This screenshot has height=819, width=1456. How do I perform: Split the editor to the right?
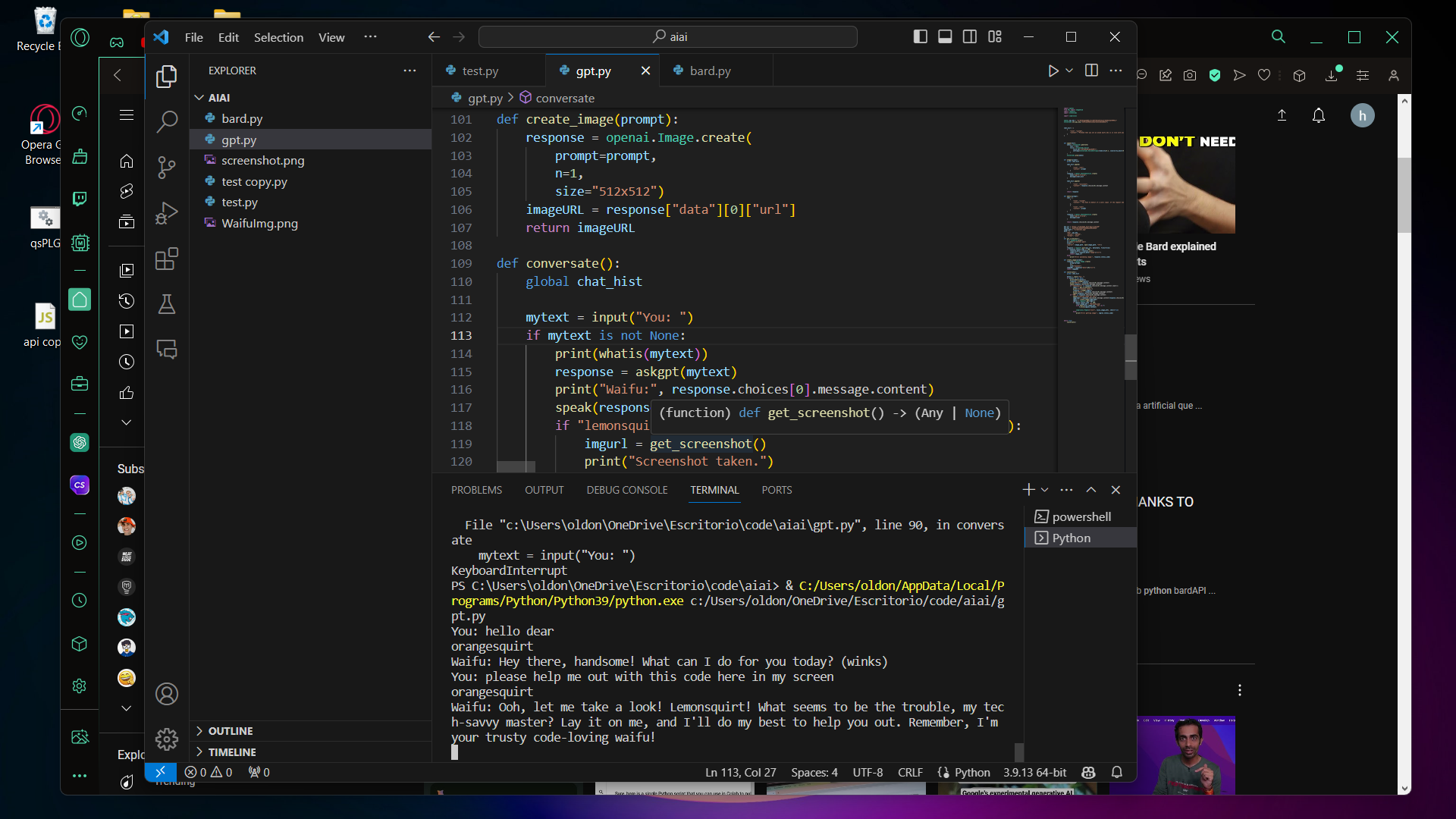click(1091, 71)
